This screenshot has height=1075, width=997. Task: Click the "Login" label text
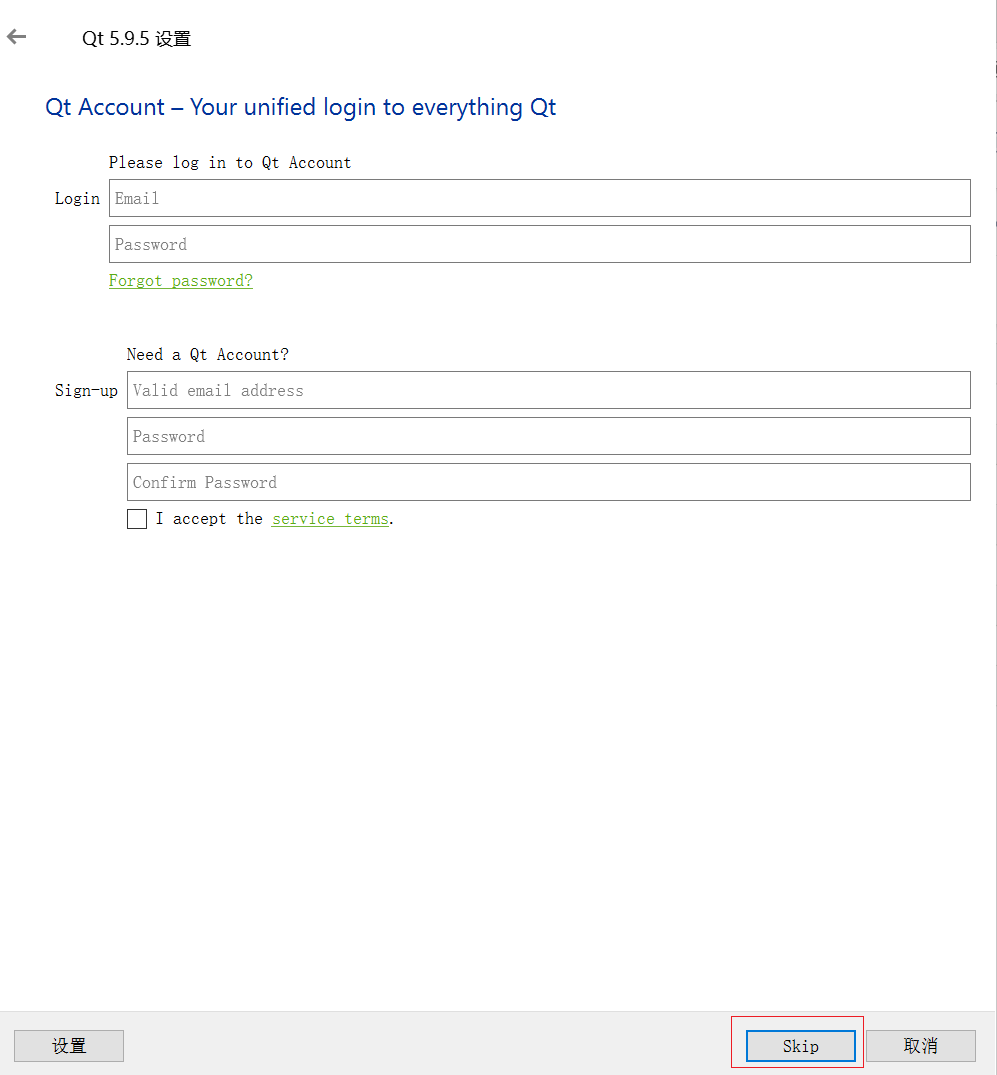(x=77, y=199)
